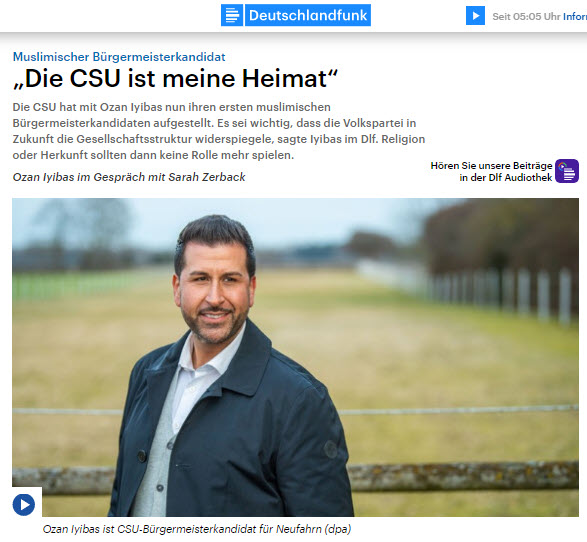
Task: Click the Deutschlandfunk lines logo icon
Action: [x=232, y=15]
